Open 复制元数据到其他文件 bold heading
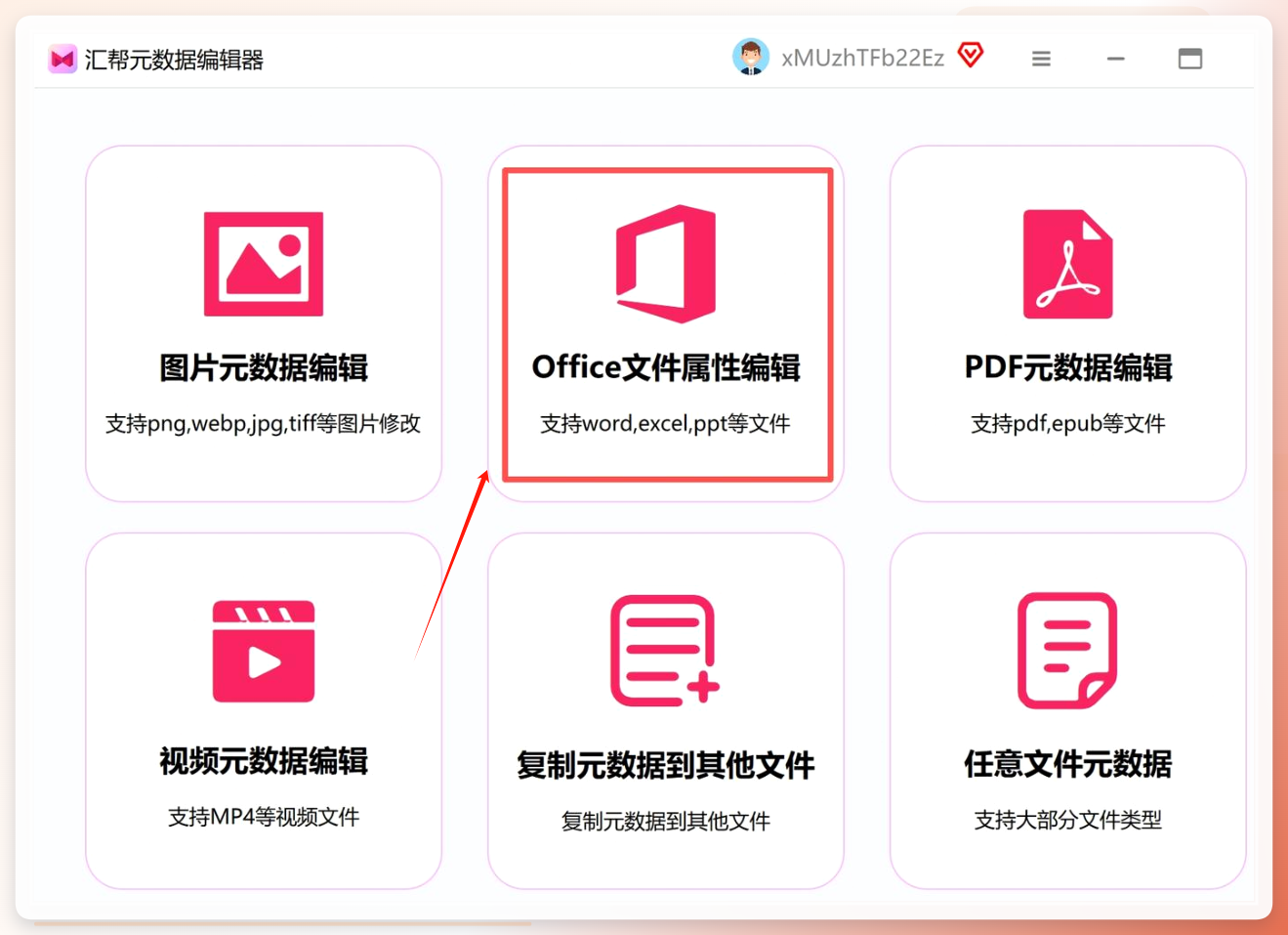1288x935 pixels. (666, 765)
